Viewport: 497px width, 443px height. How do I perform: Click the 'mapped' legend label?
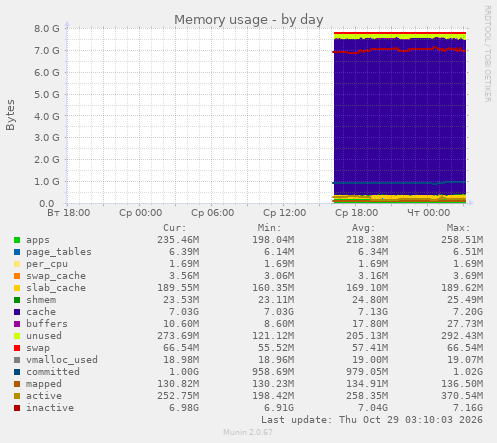pyautogui.click(x=44, y=384)
